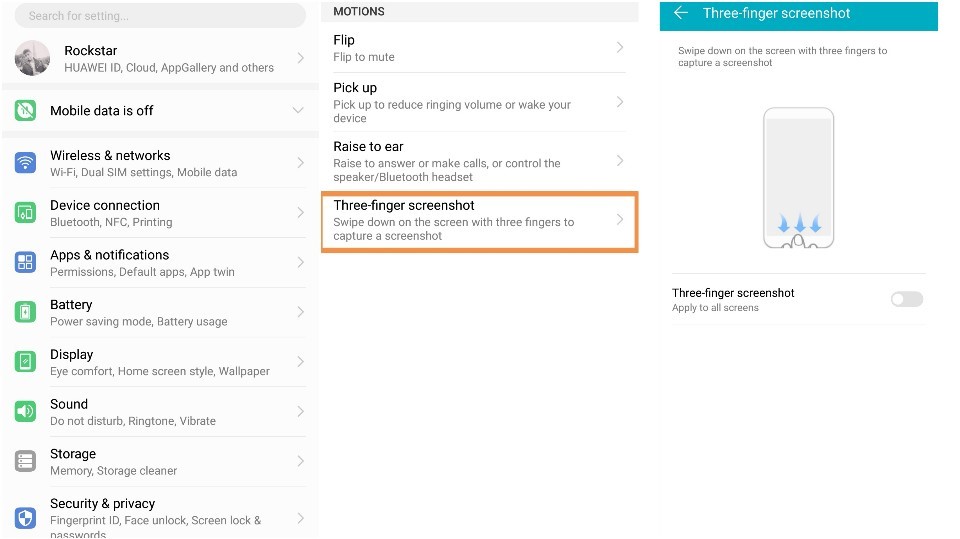The image size is (960, 539).
Task: Click the Sound speaker icon
Action: [26, 411]
